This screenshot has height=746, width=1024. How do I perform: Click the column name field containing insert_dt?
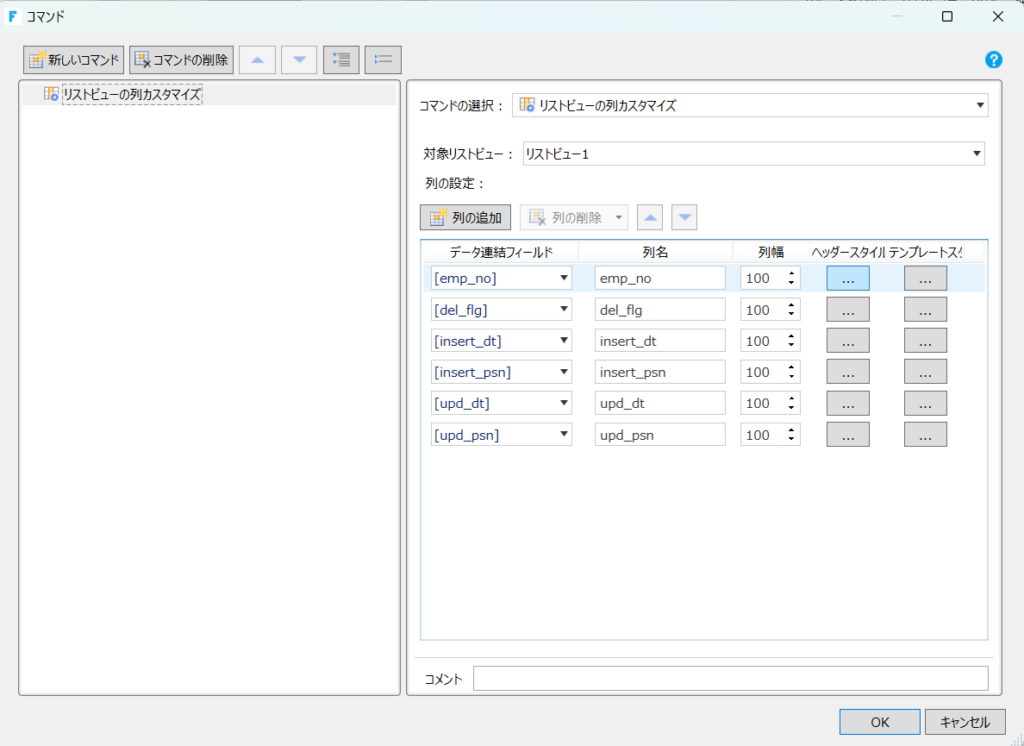pyautogui.click(x=659, y=341)
